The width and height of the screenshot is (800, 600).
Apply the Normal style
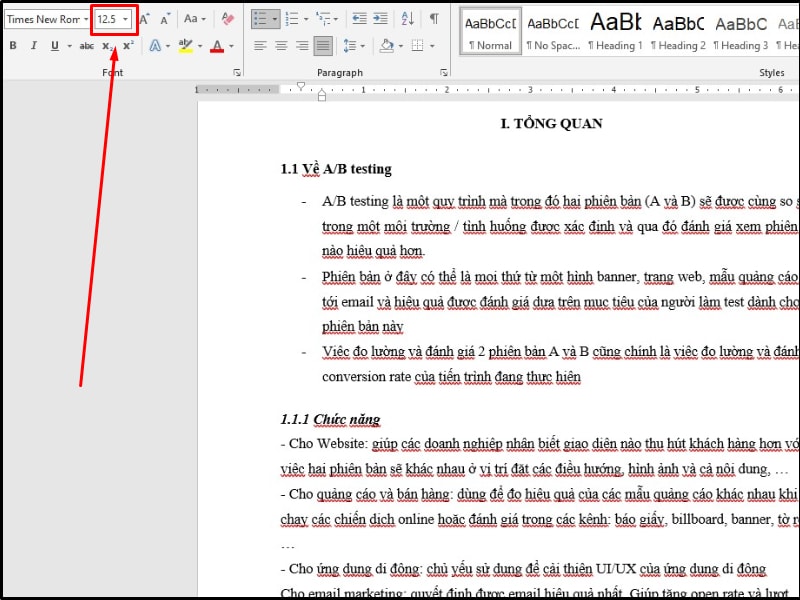point(490,32)
